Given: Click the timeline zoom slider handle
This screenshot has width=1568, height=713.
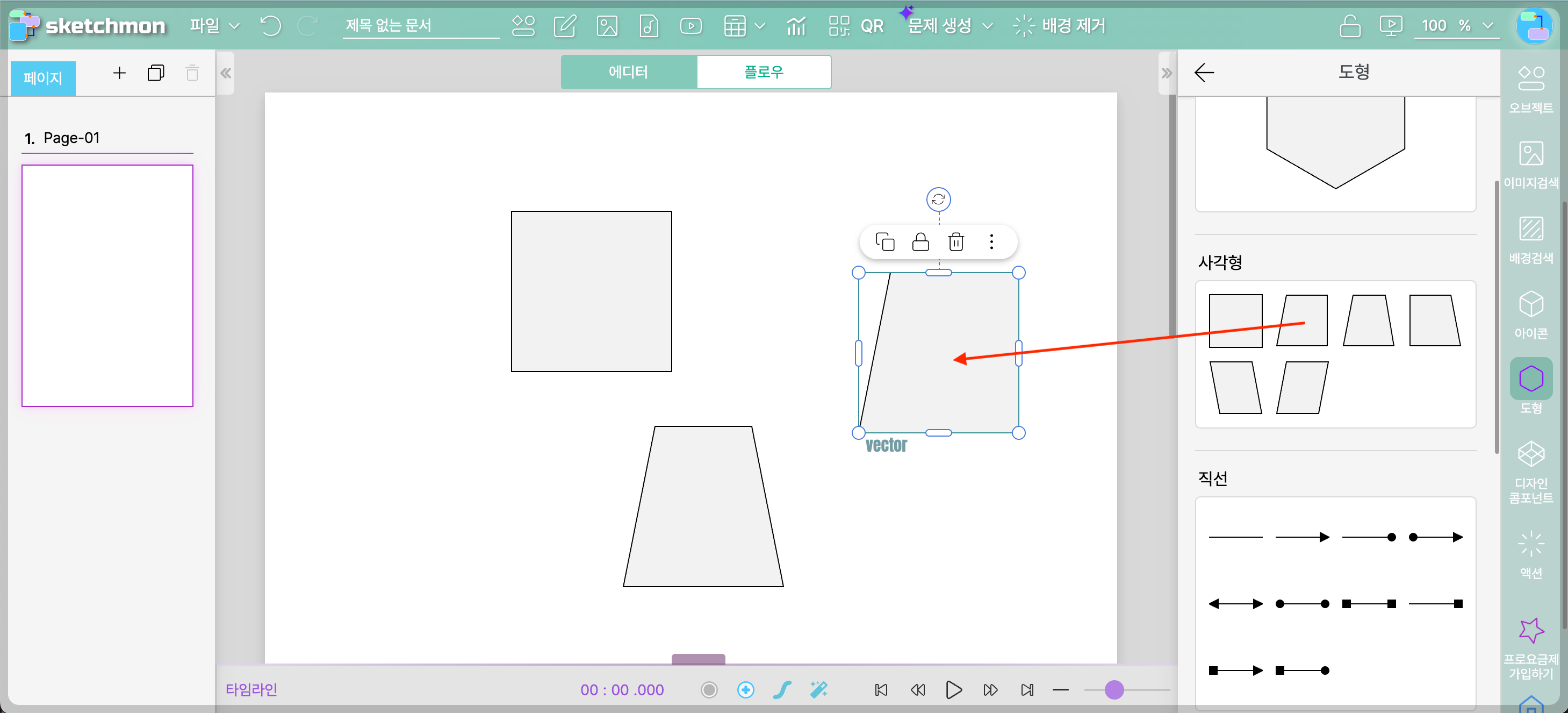Looking at the screenshot, I should tap(1114, 689).
